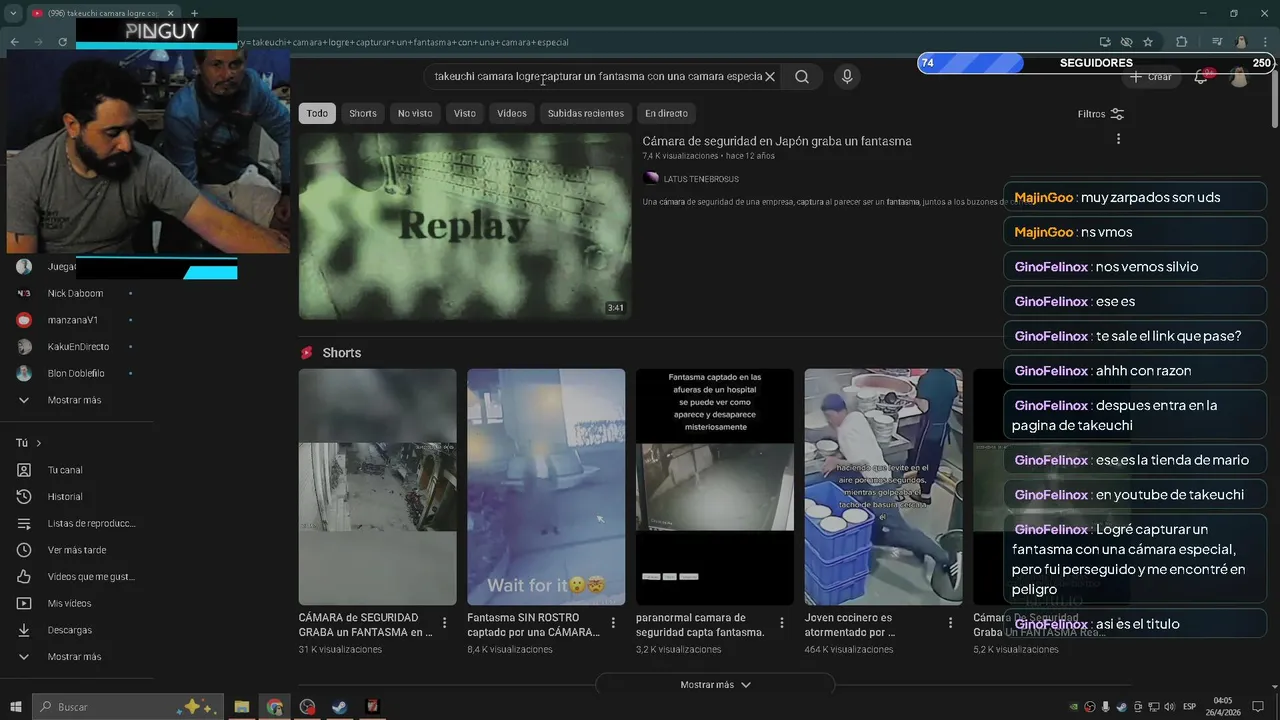Expand more Shorts with Mostrar más button

(x=715, y=685)
